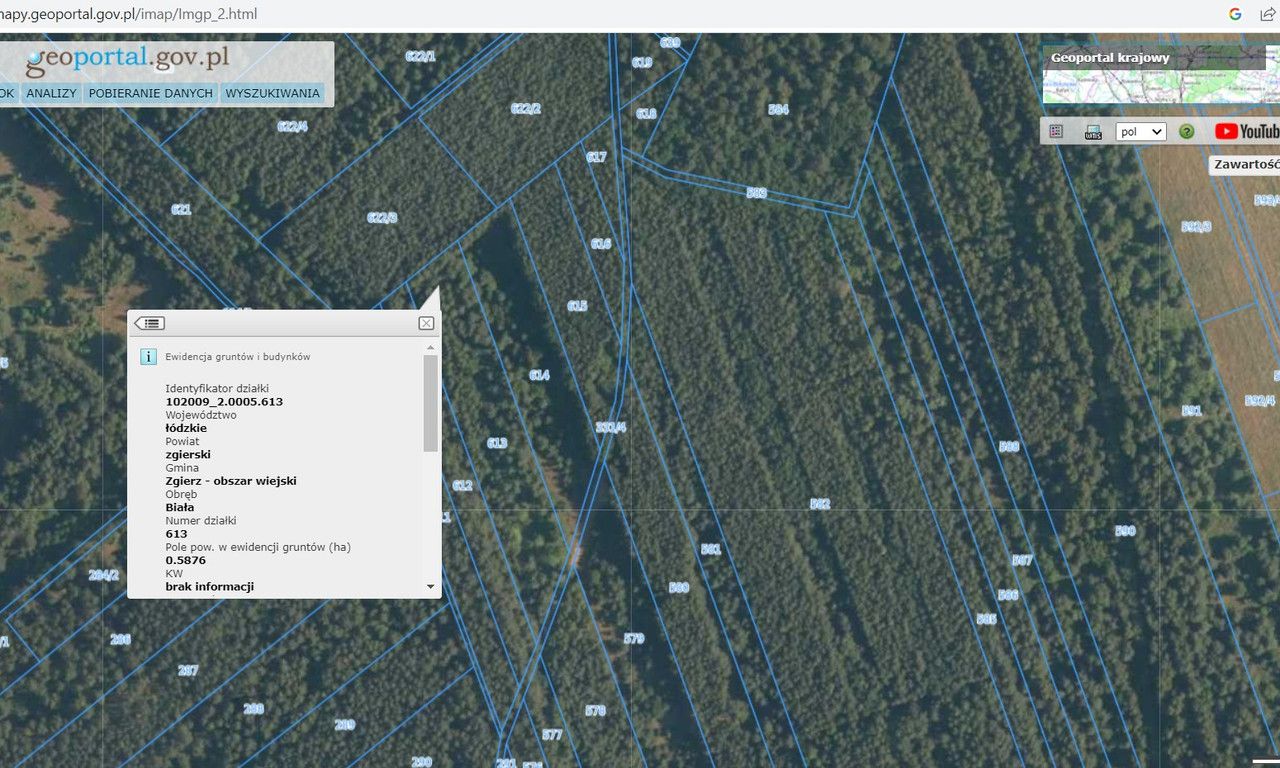Click parcel label 287 on the map
This screenshot has width=1280, height=768.
[188, 670]
